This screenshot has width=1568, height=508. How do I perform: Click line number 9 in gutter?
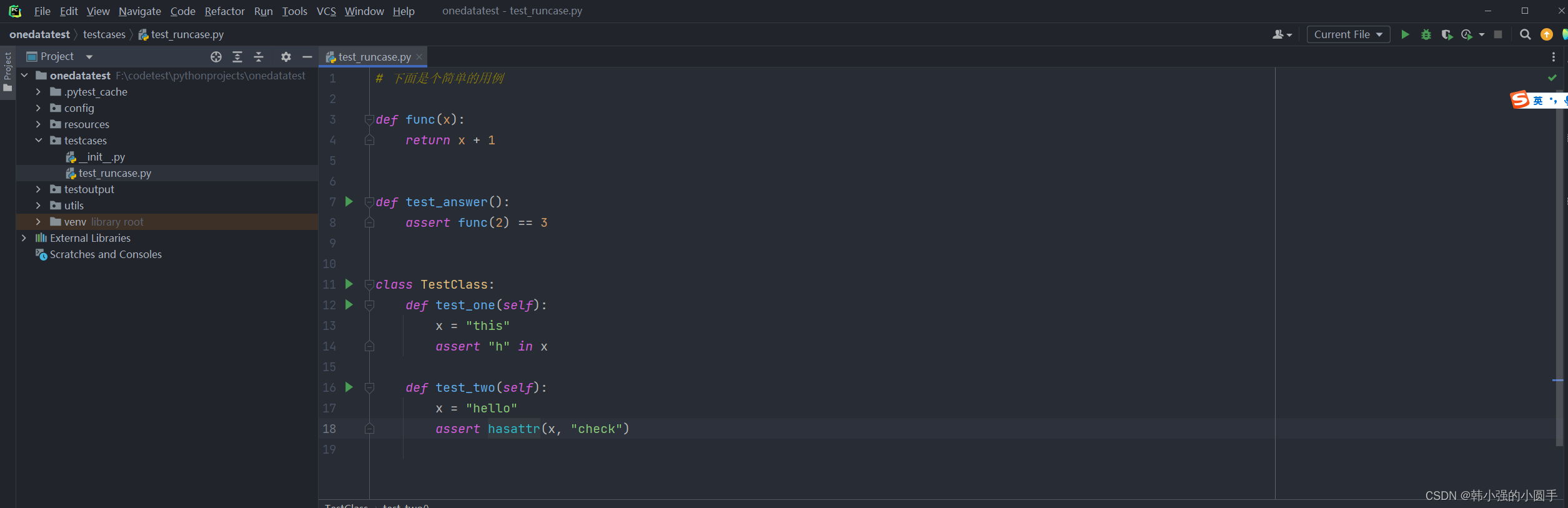coord(332,243)
